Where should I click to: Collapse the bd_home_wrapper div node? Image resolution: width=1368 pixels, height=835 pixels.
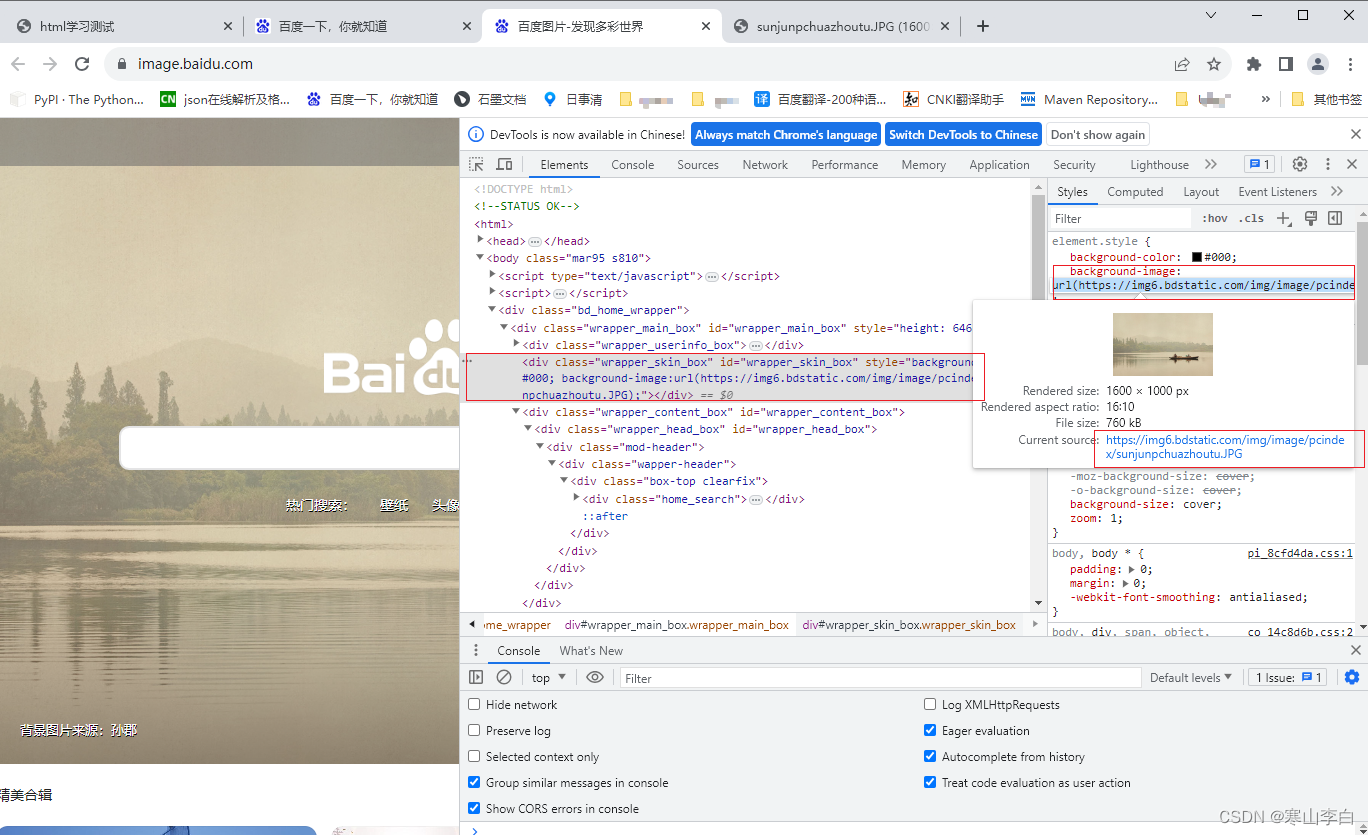pos(493,310)
